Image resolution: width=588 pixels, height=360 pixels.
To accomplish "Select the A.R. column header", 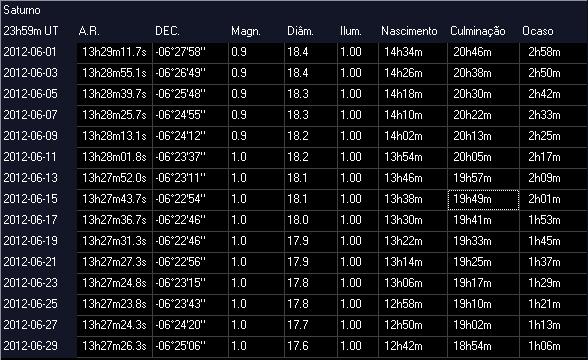I will coord(89,31).
